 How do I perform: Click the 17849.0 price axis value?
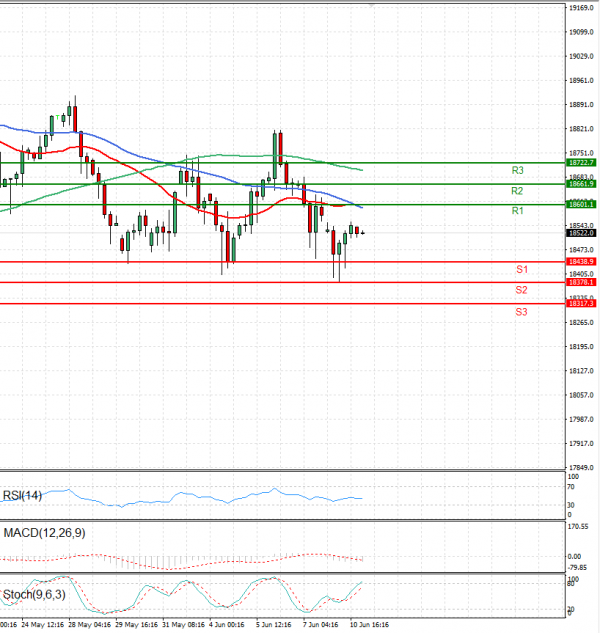[x=581, y=467]
